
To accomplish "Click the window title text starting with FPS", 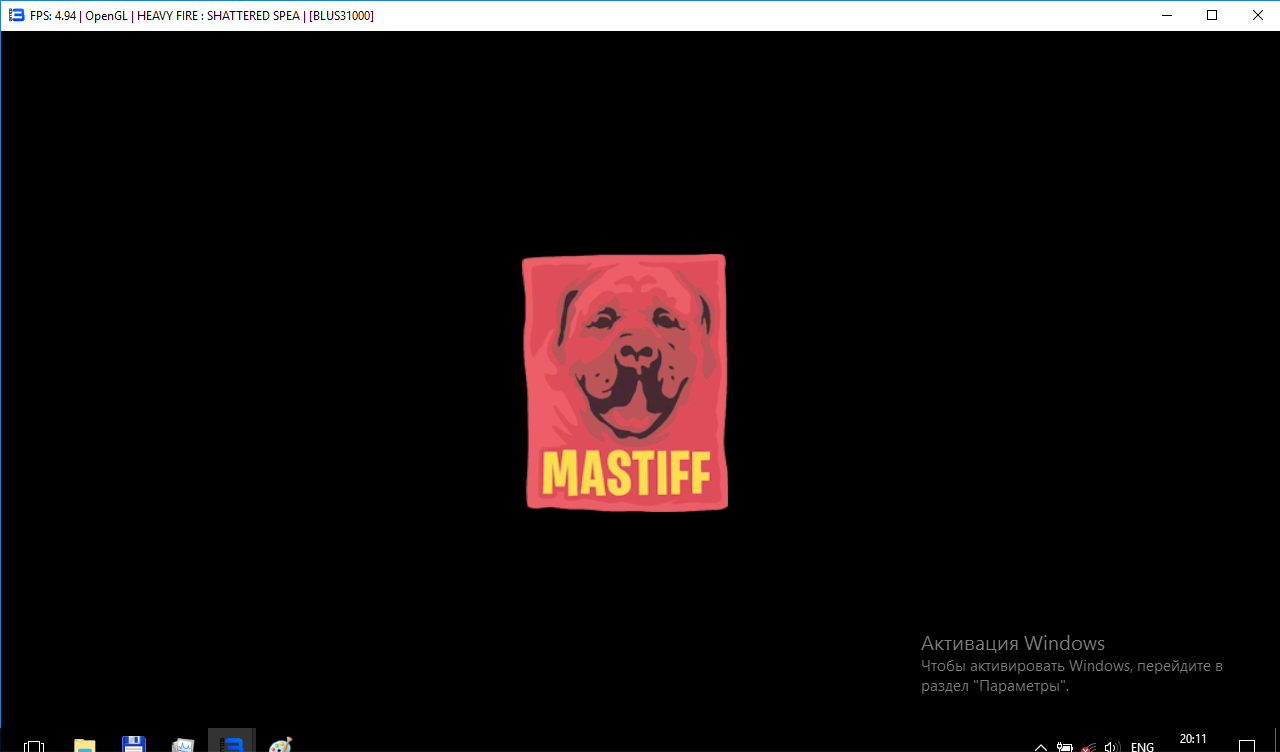I will tap(202, 16).
